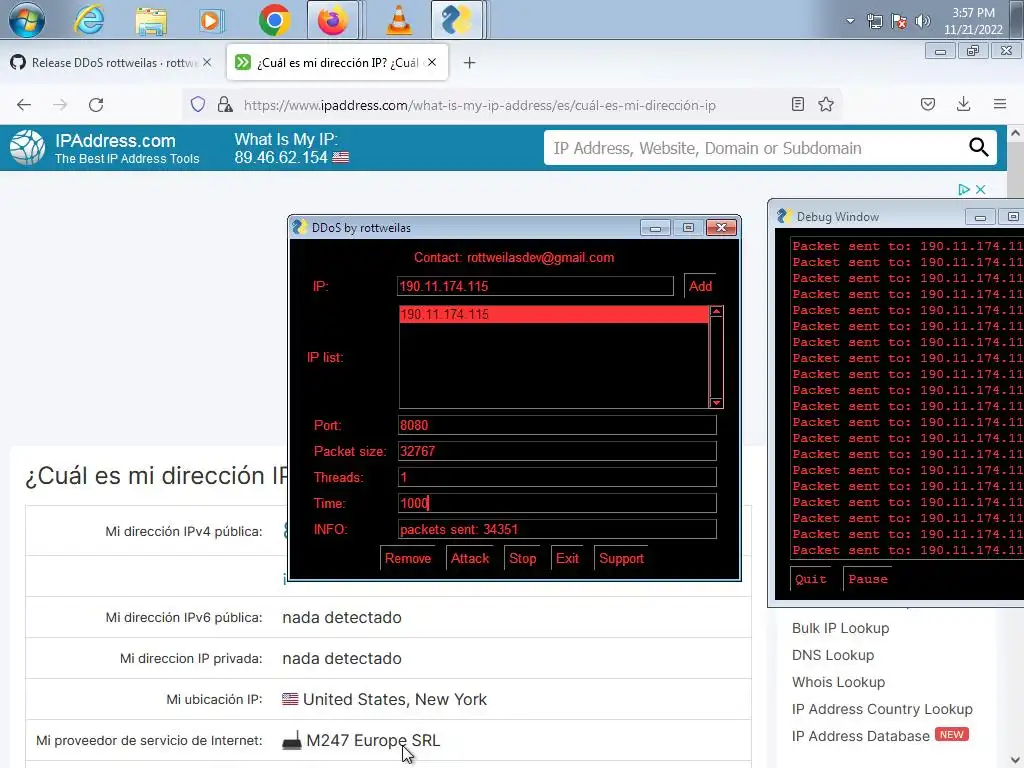
Task: Click the IP field in DDoS window
Action: coord(535,286)
